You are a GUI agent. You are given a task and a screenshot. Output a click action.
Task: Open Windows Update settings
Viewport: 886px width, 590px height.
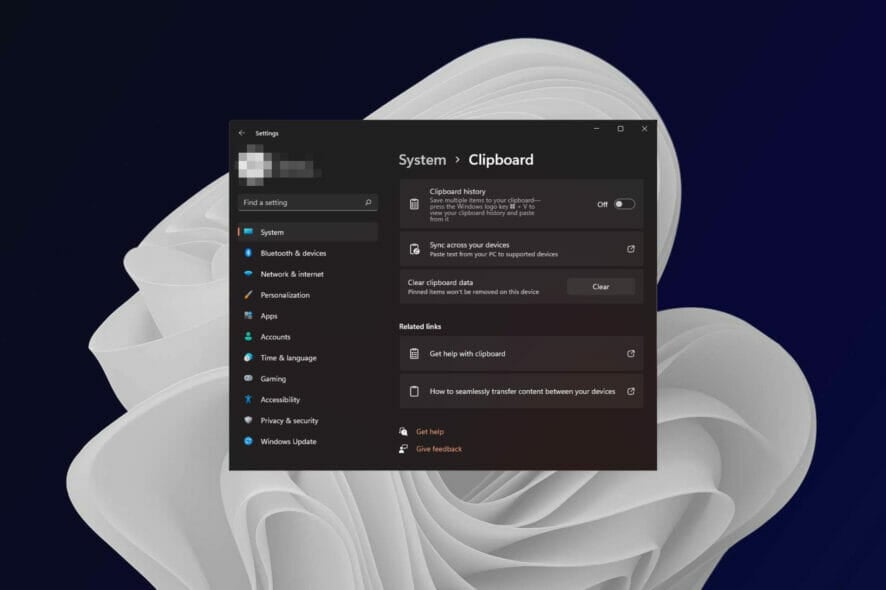(308, 441)
